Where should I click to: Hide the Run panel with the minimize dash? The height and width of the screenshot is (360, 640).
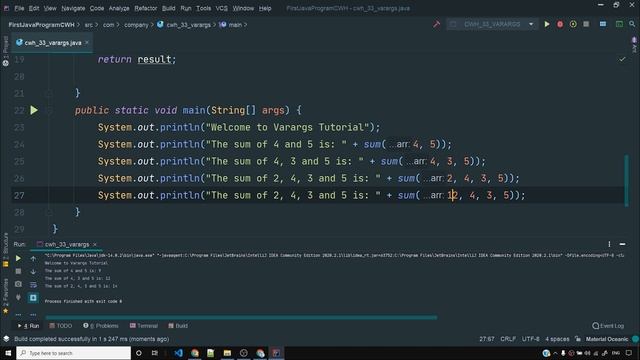click(622, 244)
